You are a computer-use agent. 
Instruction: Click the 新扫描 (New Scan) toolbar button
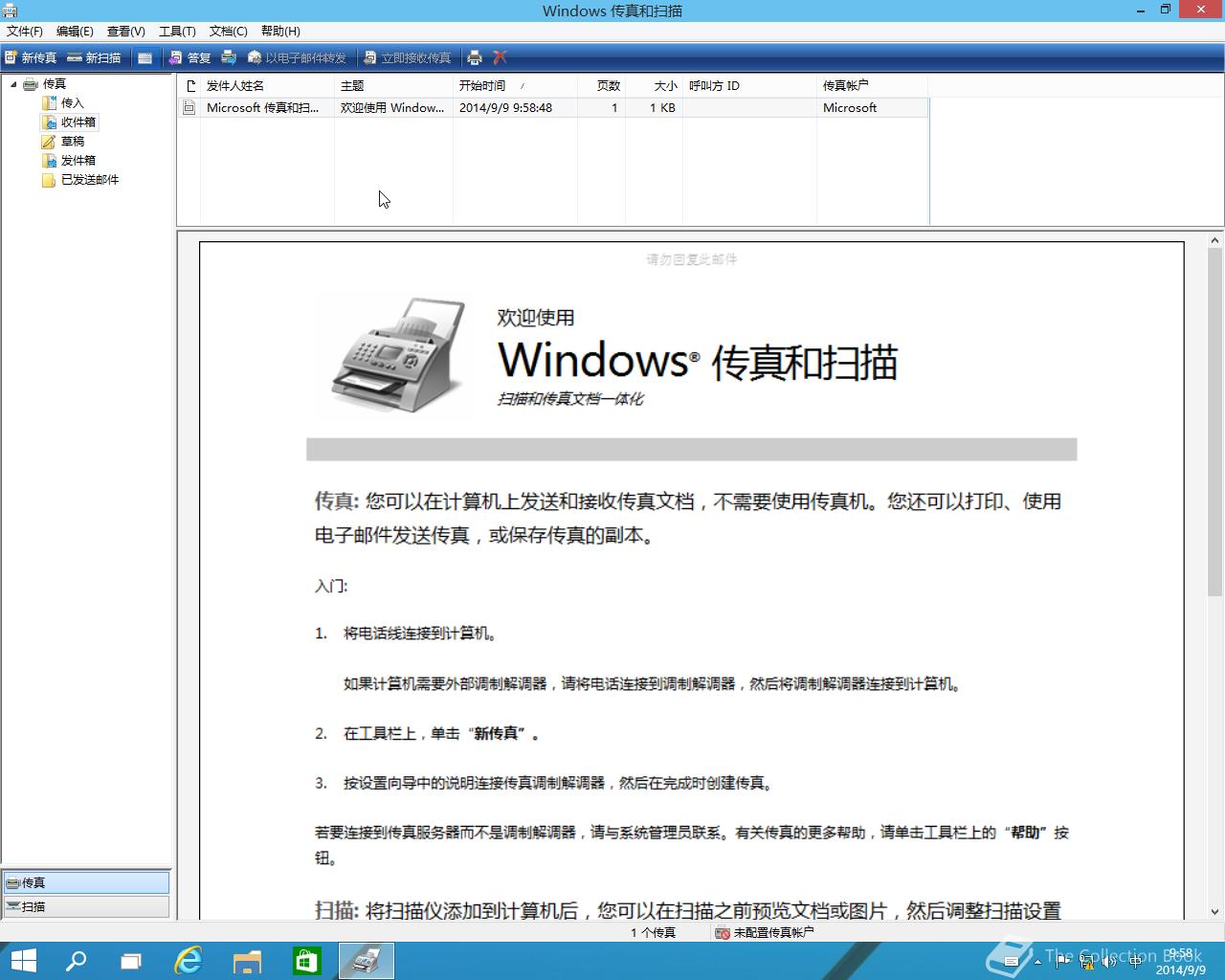click(x=94, y=57)
